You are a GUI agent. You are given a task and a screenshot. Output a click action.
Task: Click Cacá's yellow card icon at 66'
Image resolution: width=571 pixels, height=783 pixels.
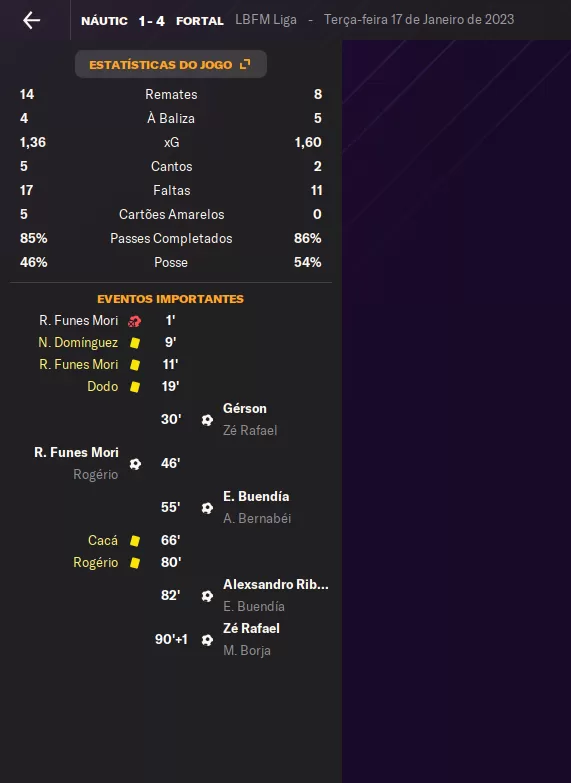(135, 541)
